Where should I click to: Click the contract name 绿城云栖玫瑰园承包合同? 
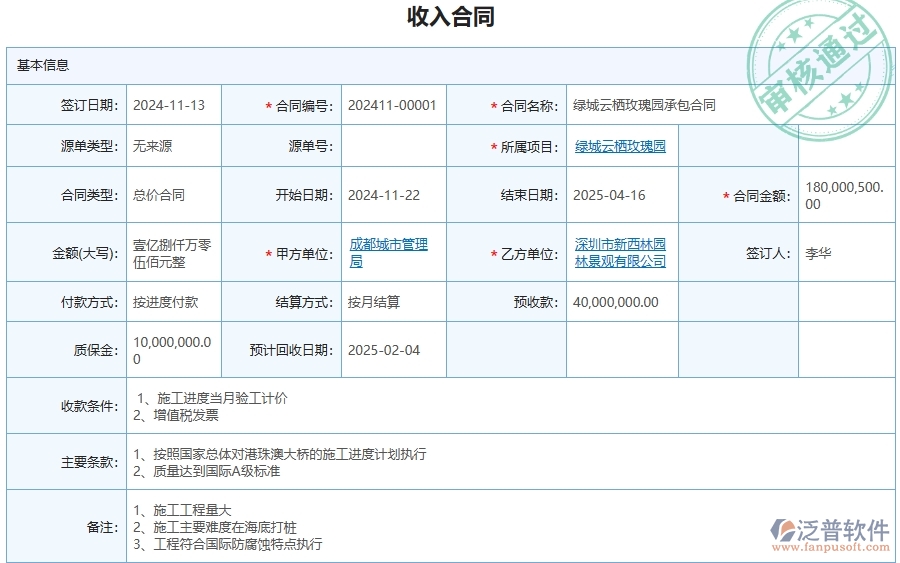pos(644,106)
